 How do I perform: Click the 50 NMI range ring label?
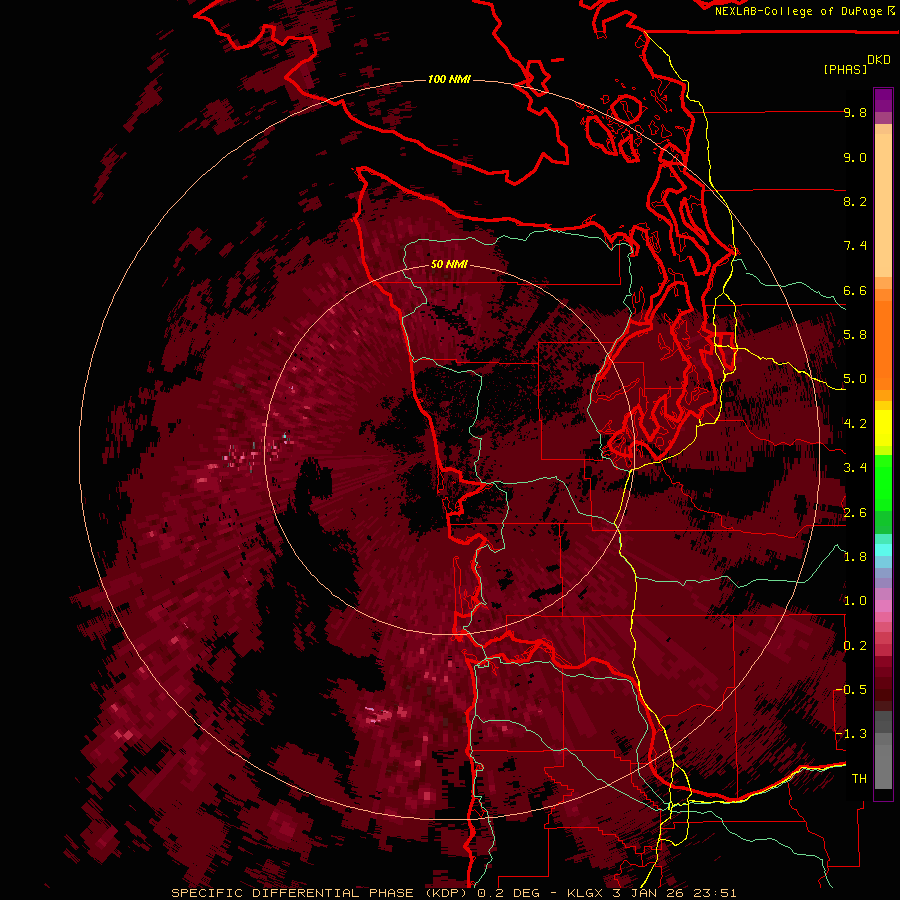[x=449, y=265]
